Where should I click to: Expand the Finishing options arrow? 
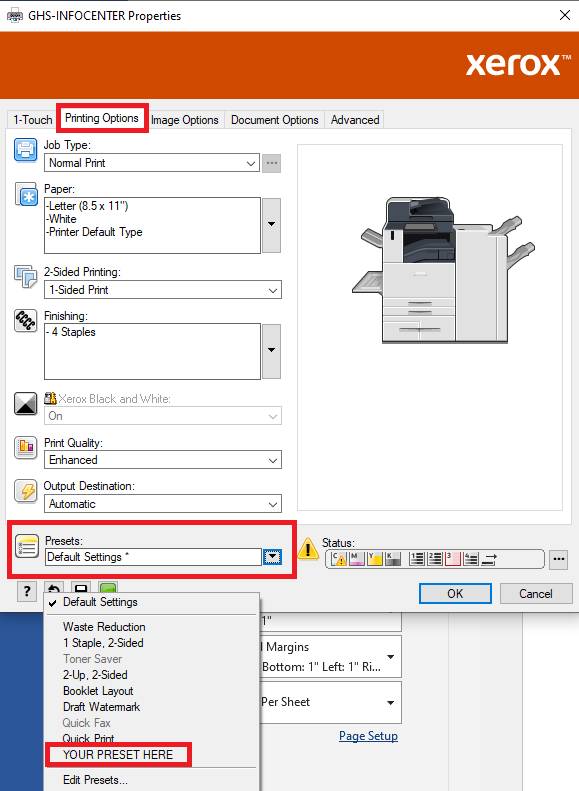271,351
